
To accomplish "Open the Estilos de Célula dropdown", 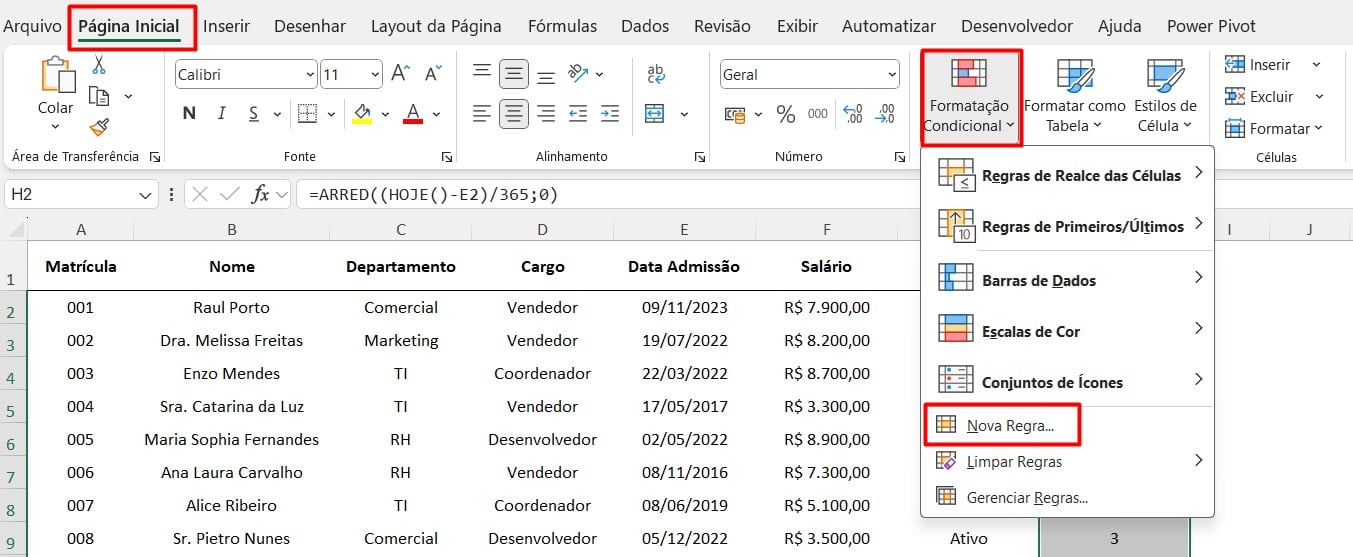I will pyautogui.click(x=1166, y=96).
